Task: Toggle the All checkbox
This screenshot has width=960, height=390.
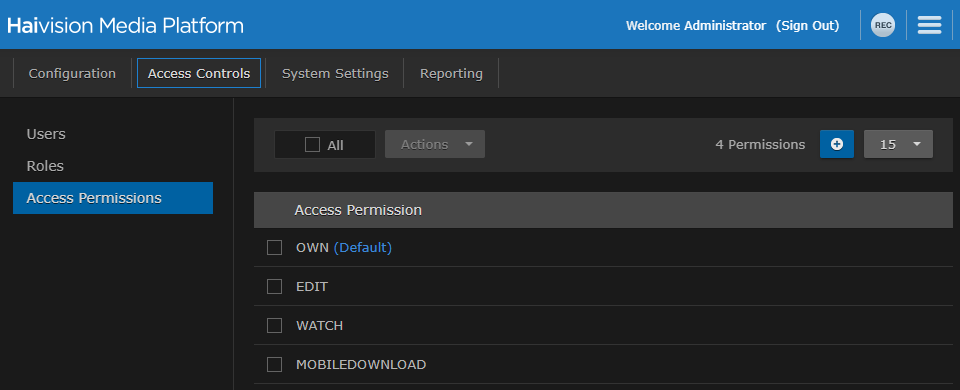Action: (312, 144)
